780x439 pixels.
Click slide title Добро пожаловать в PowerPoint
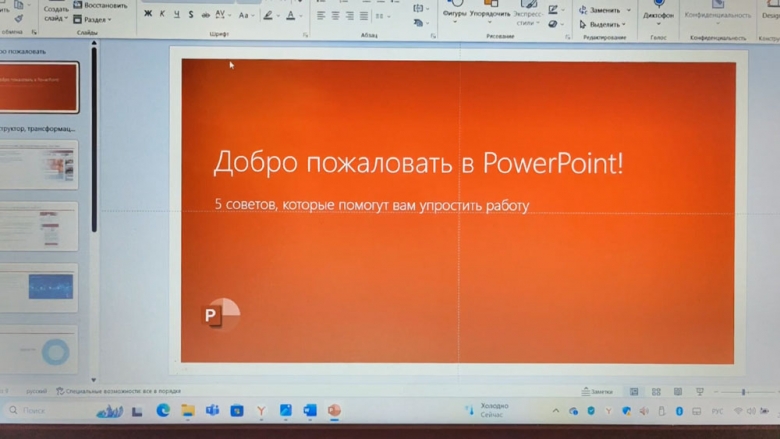[418, 163]
